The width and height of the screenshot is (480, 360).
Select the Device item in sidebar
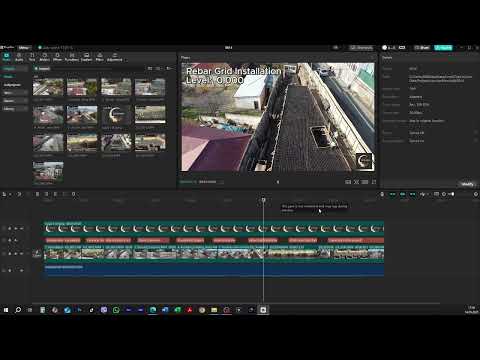click(x=8, y=76)
